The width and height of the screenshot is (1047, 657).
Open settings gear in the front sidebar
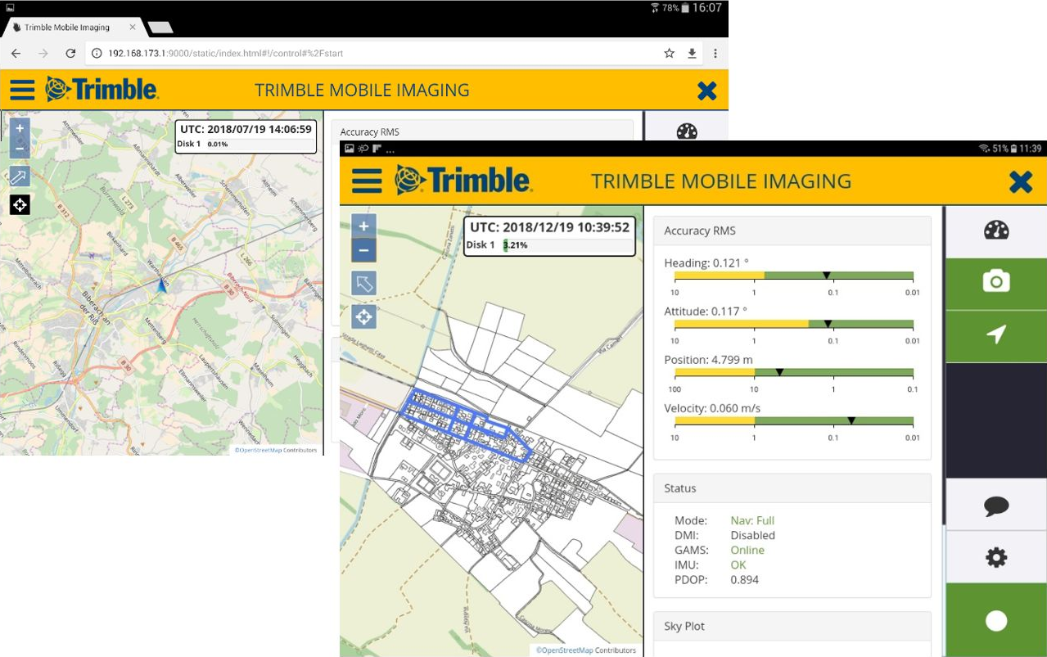pos(996,557)
